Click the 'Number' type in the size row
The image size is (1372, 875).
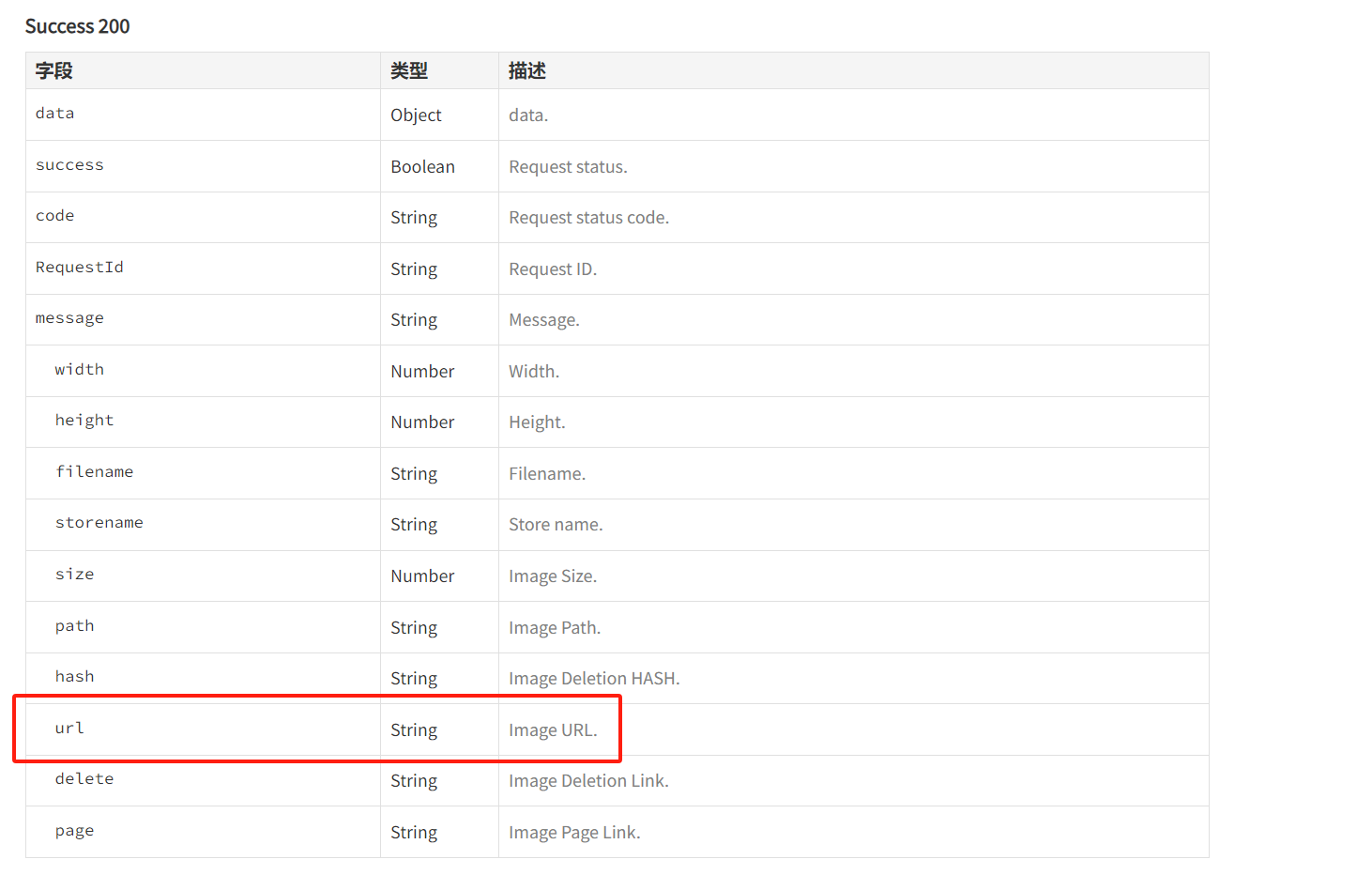pos(422,576)
